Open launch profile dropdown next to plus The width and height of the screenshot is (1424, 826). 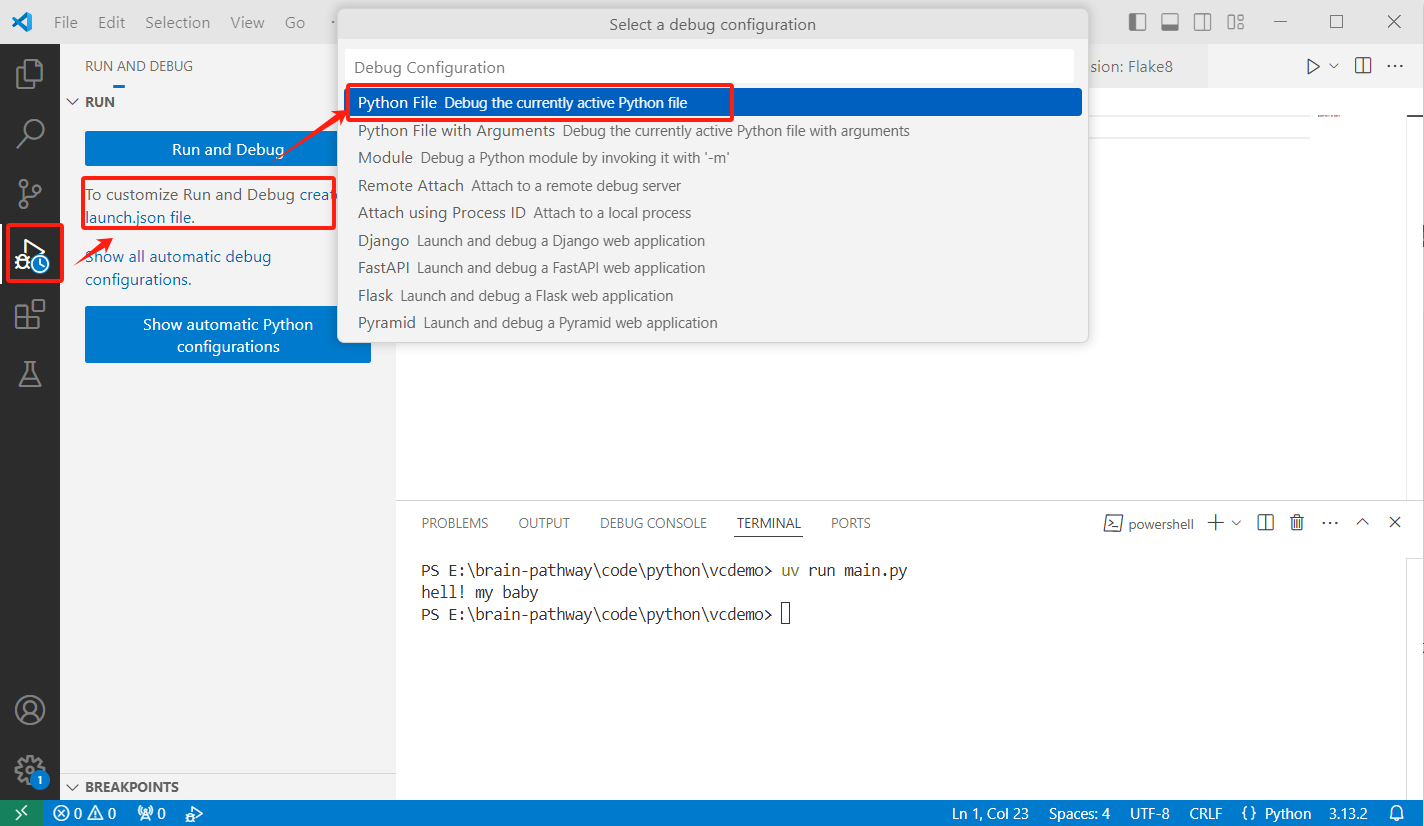tap(1237, 522)
